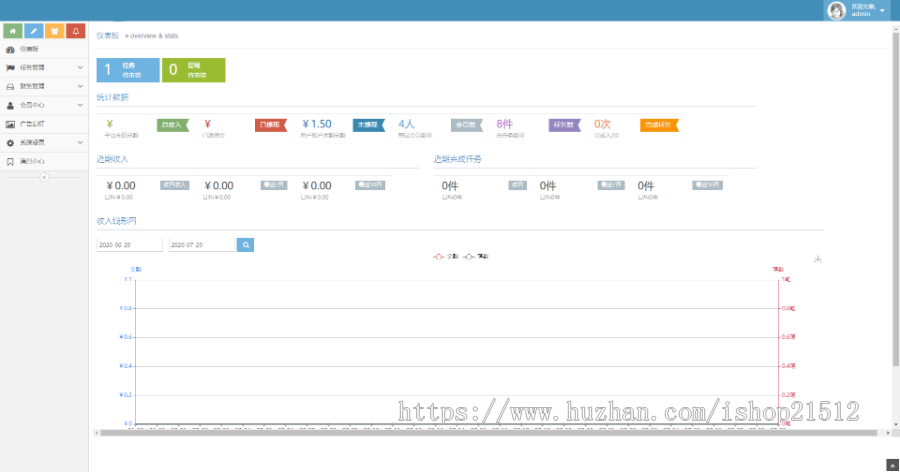
Task: Click the blue pencil edit shortcut button
Action: click(34, 31)
